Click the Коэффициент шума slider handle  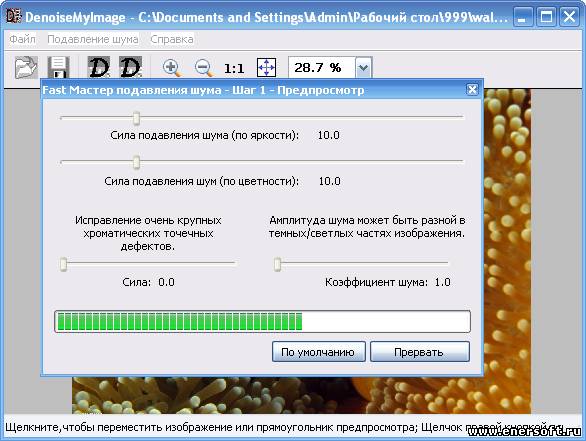277,264
